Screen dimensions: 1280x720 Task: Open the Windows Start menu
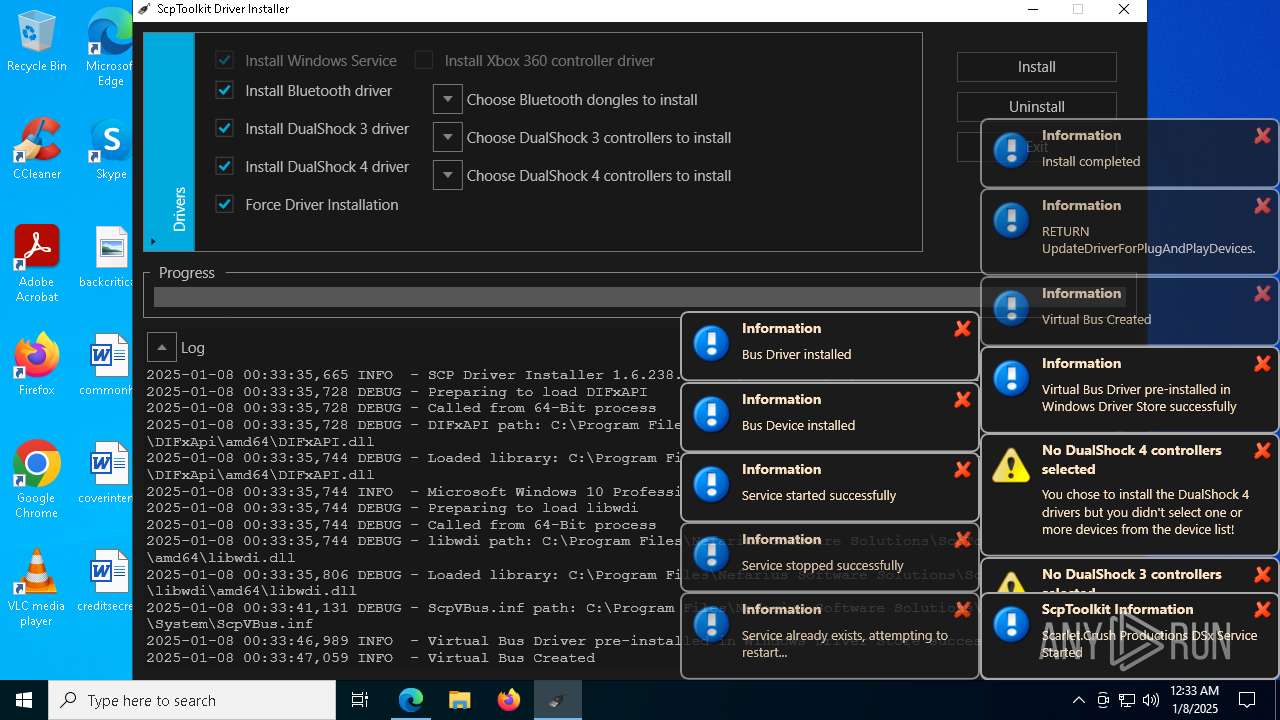24,700
